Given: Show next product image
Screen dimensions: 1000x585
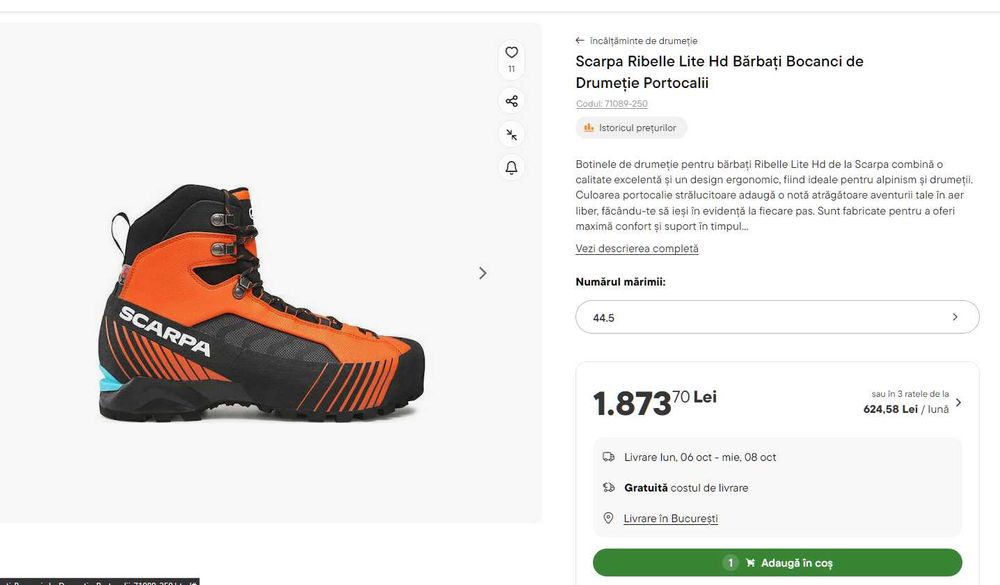Looking at the screenshot, I should [483, 273].
